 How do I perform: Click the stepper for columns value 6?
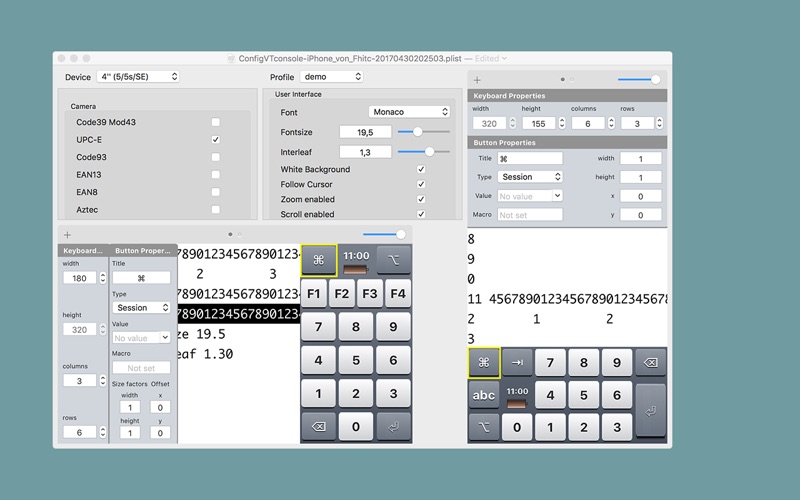tap(611, 123)
